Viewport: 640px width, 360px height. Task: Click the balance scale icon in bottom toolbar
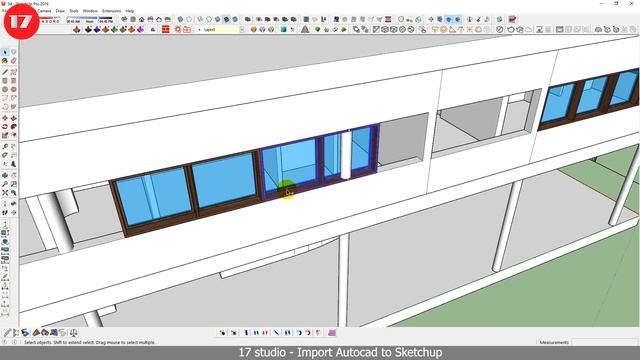pyautogui.click(x=73, y=333)
